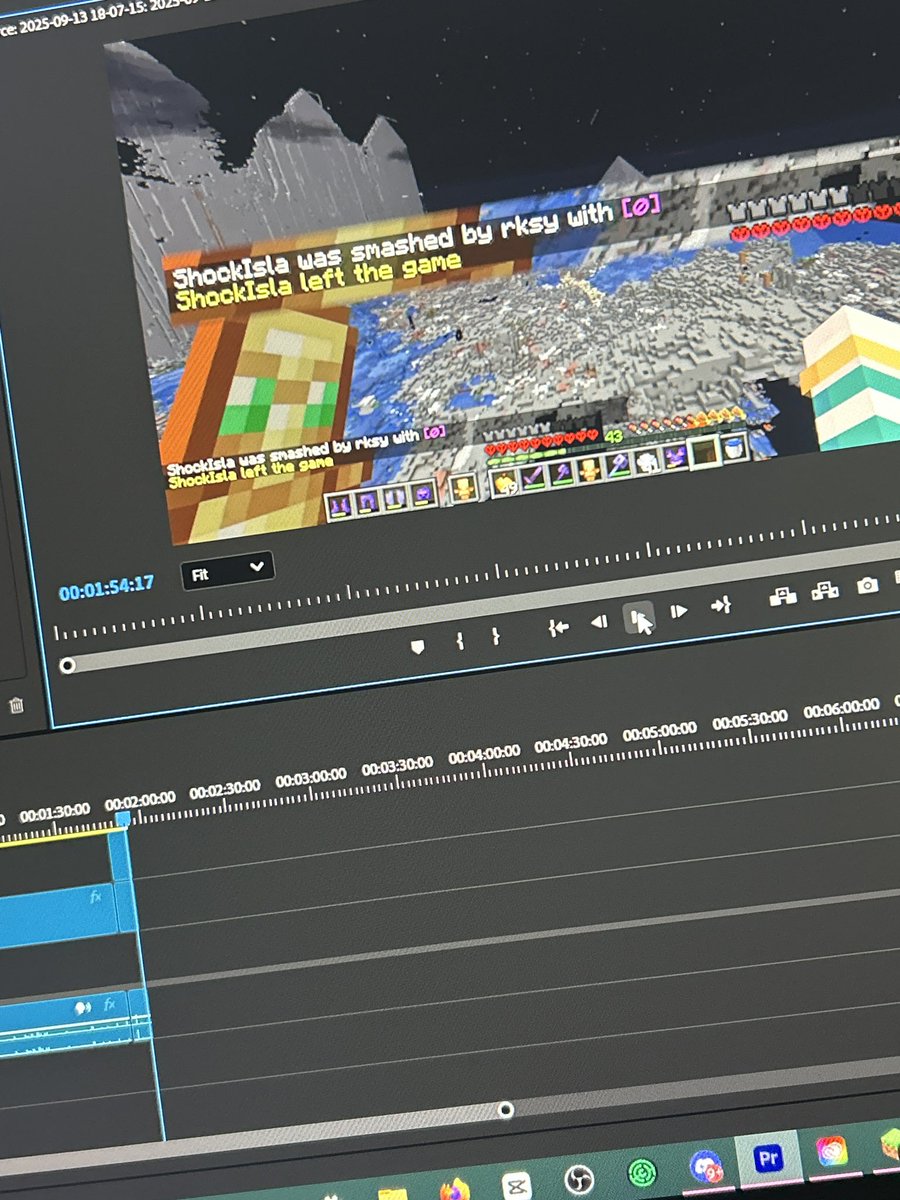Step back one frame
900x1200 pixels.
(x=599, y=622)
